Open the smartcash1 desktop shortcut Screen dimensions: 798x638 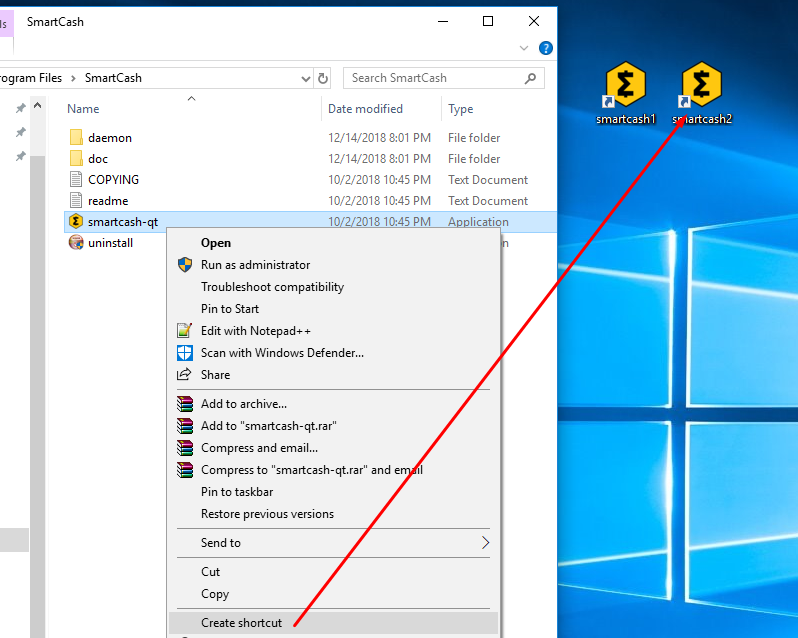(625, 93)
